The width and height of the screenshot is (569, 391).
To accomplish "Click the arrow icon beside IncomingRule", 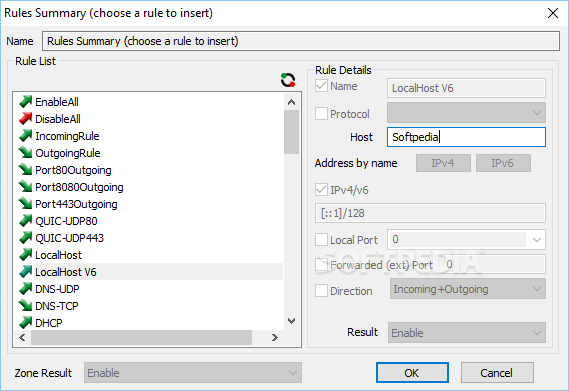I will 26,136.
